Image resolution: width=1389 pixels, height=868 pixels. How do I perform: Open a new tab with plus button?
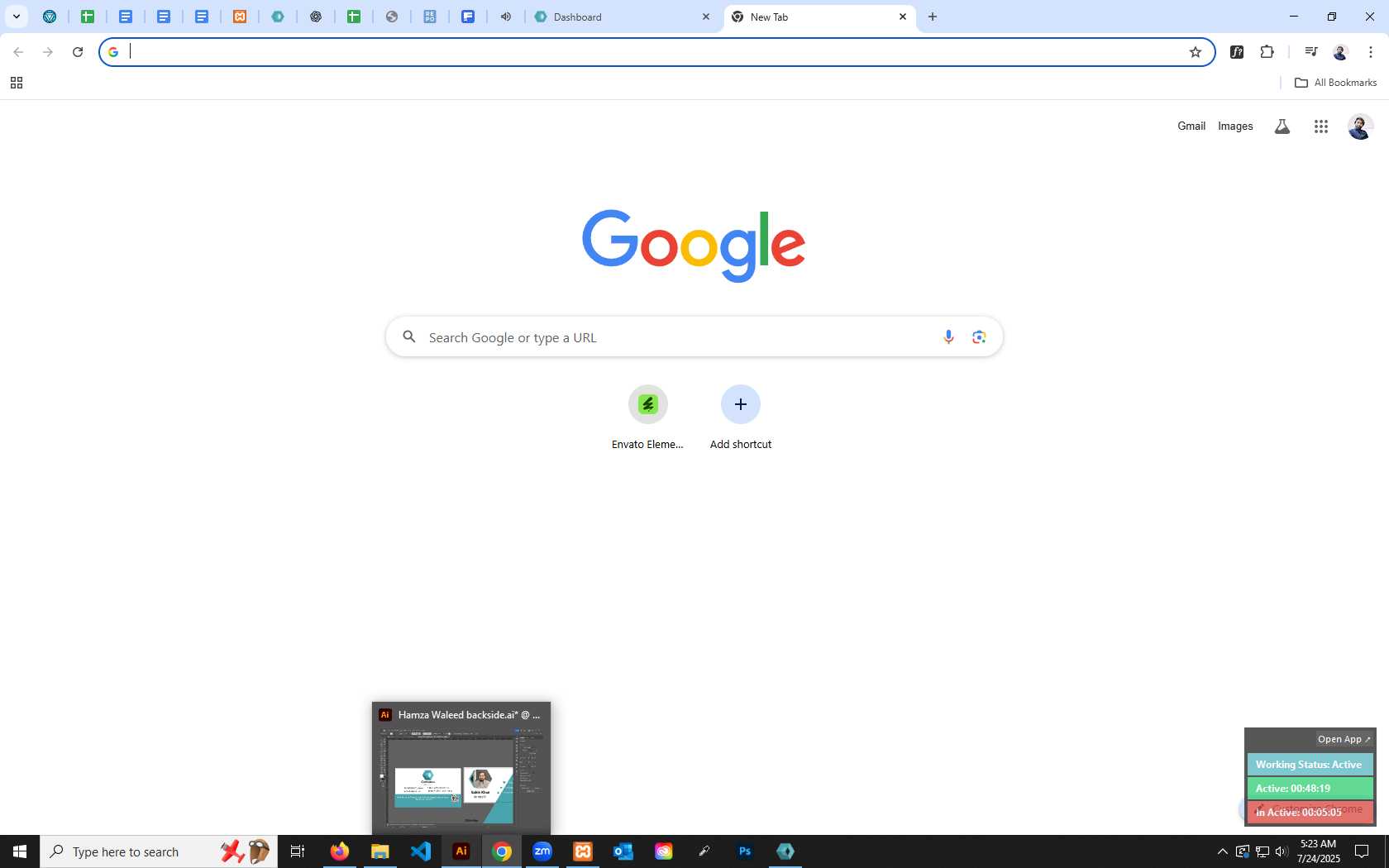(x=933, y=17)
